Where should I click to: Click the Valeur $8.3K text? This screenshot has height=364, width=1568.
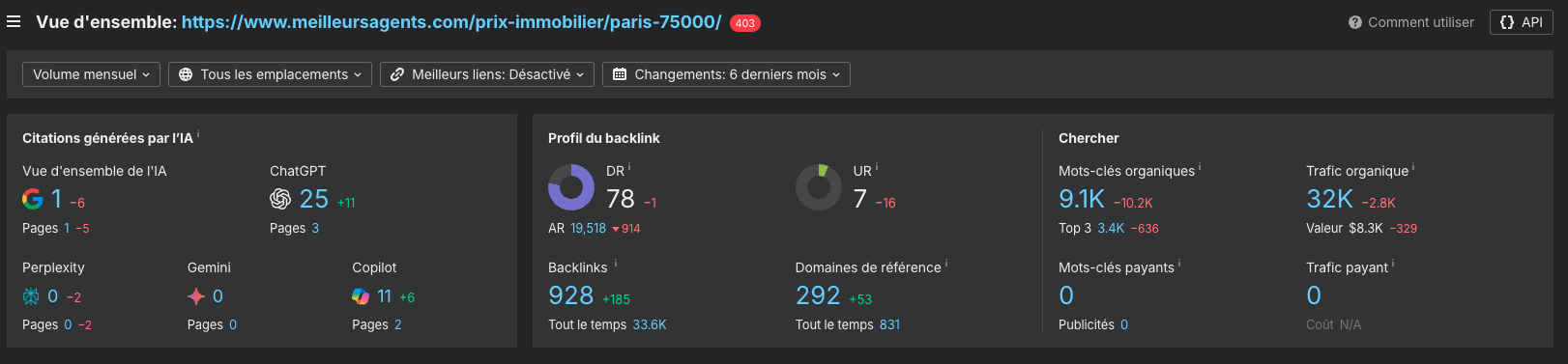tap(1345, 229)
